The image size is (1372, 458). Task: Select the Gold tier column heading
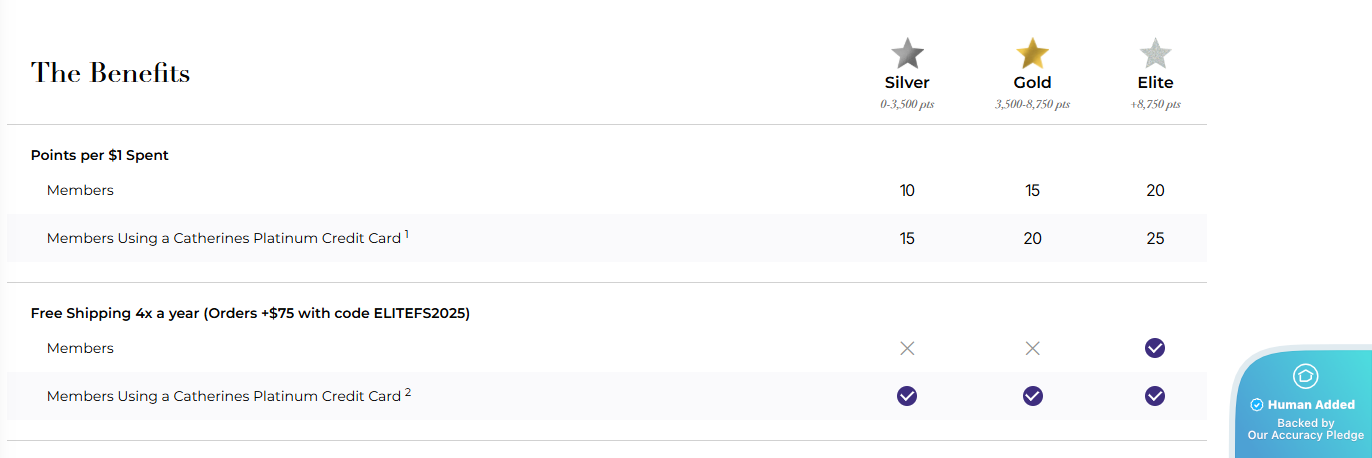(1032, 83)
